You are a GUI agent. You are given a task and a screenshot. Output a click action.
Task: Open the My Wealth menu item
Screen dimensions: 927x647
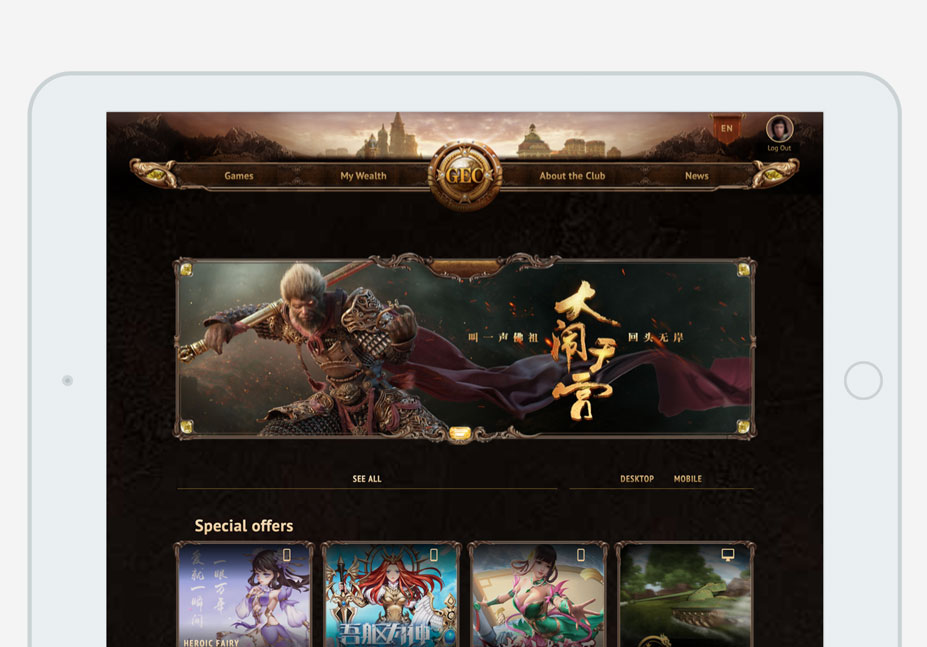[x=363, y=176]
